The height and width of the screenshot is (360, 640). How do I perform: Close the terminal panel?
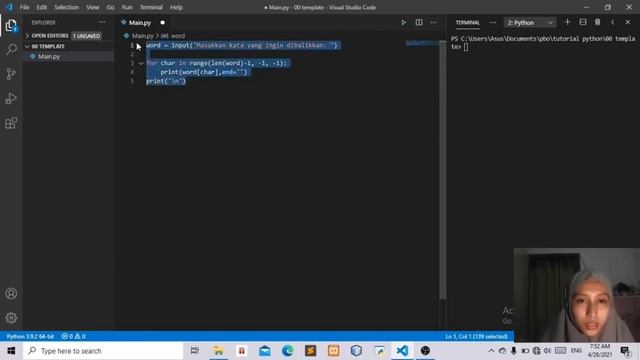(628, 22)
